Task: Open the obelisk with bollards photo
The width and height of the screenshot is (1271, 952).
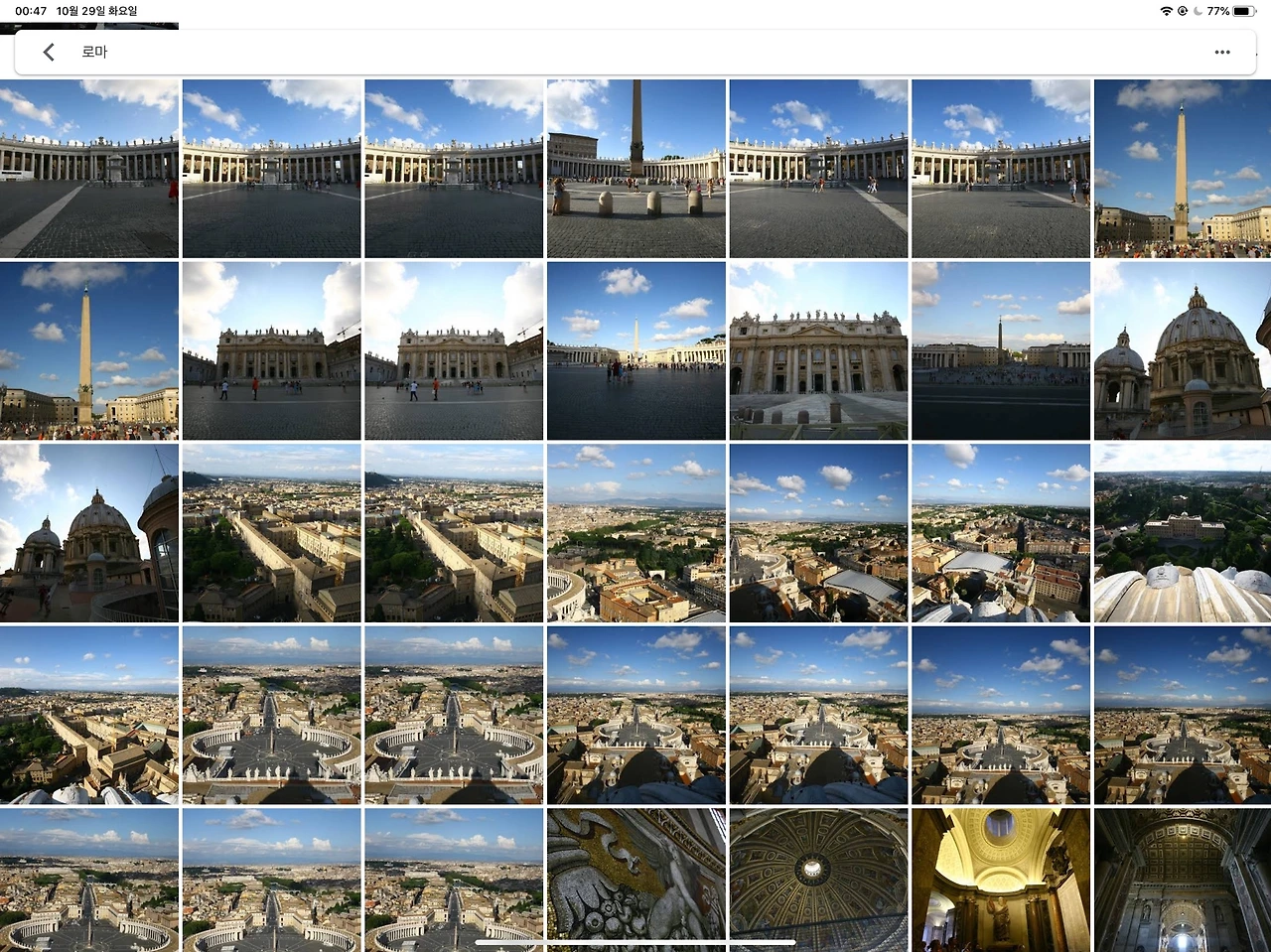Action: click(635, 169)
